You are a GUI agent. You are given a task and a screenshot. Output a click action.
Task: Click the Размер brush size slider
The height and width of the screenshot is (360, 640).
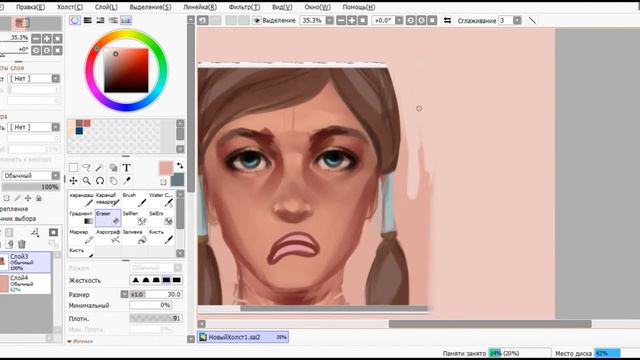[x=156, y=294]
